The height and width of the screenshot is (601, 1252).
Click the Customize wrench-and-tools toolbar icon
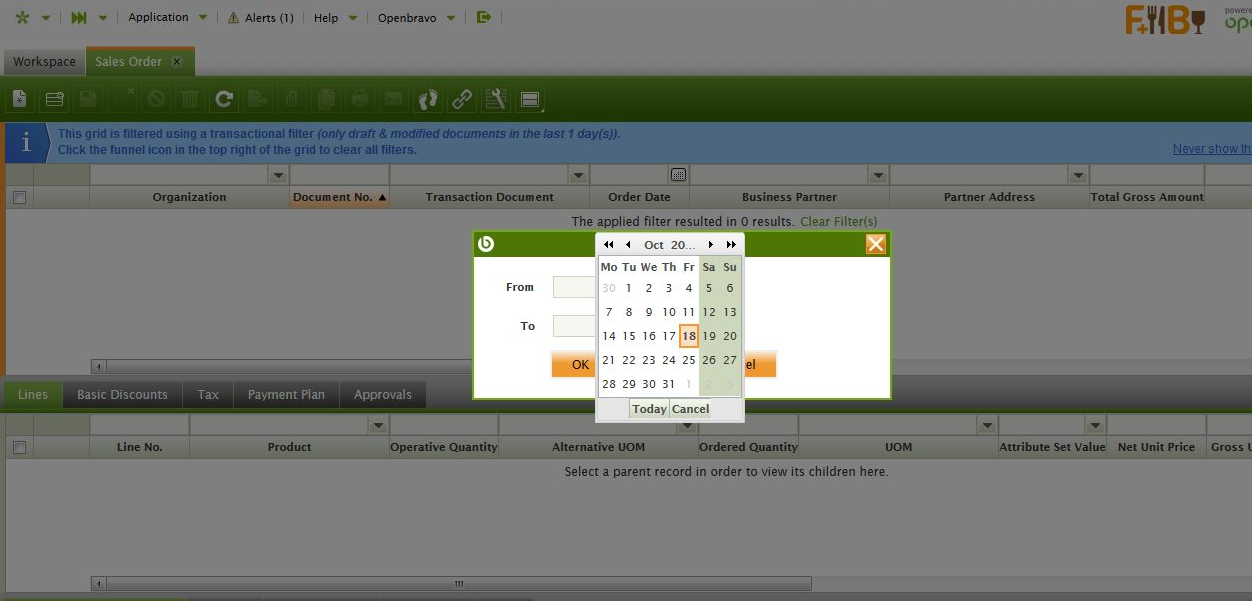pos(496,99)
